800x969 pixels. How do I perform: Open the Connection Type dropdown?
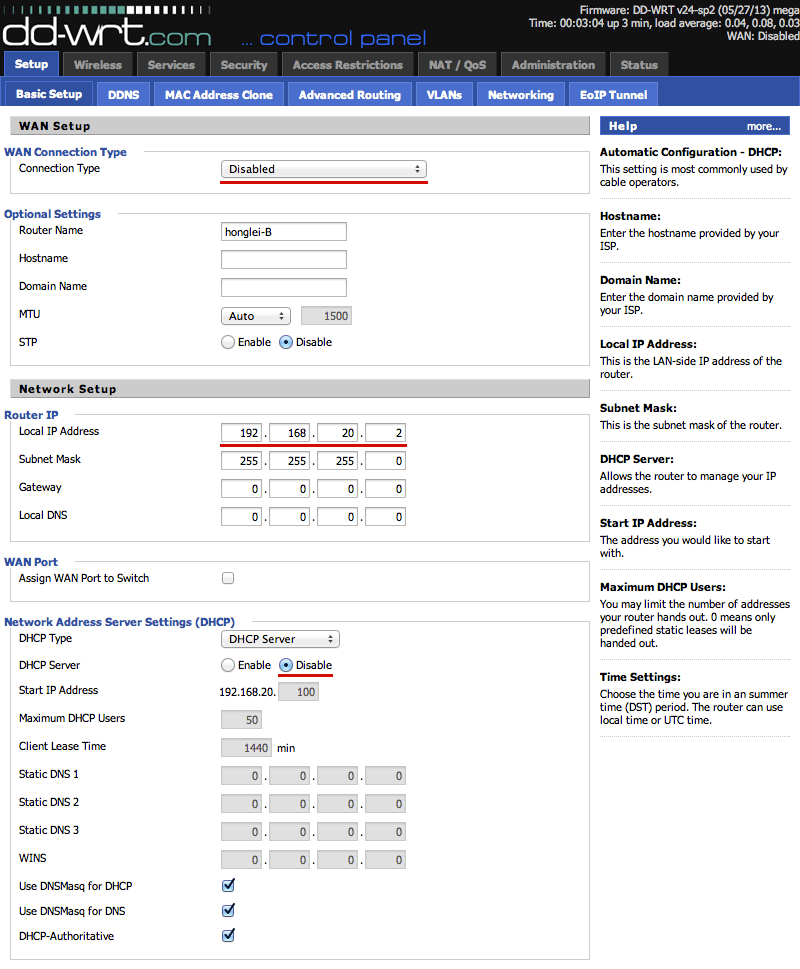pyautogui.click(x=324, y=169)
